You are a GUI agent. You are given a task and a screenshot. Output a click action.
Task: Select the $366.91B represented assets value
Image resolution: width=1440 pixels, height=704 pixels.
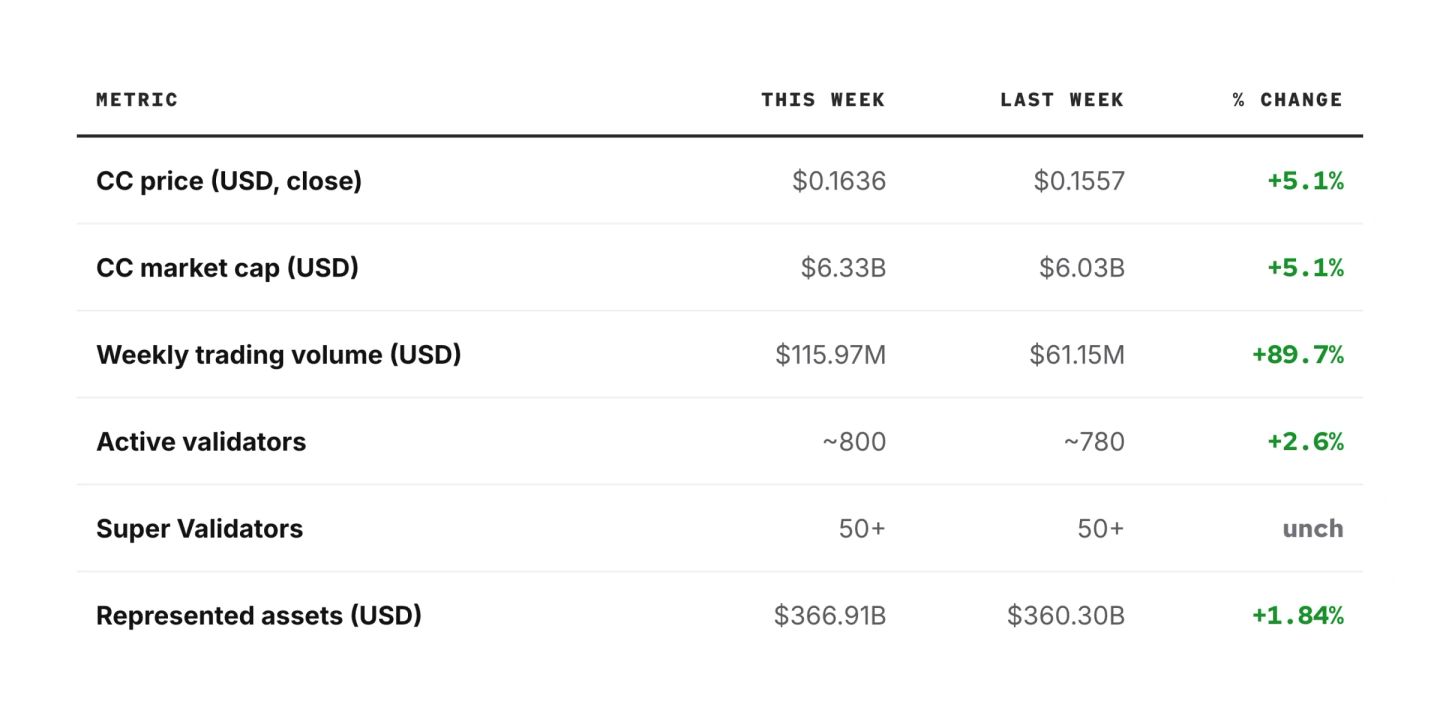pyautogui.click(x=830, y=616)
